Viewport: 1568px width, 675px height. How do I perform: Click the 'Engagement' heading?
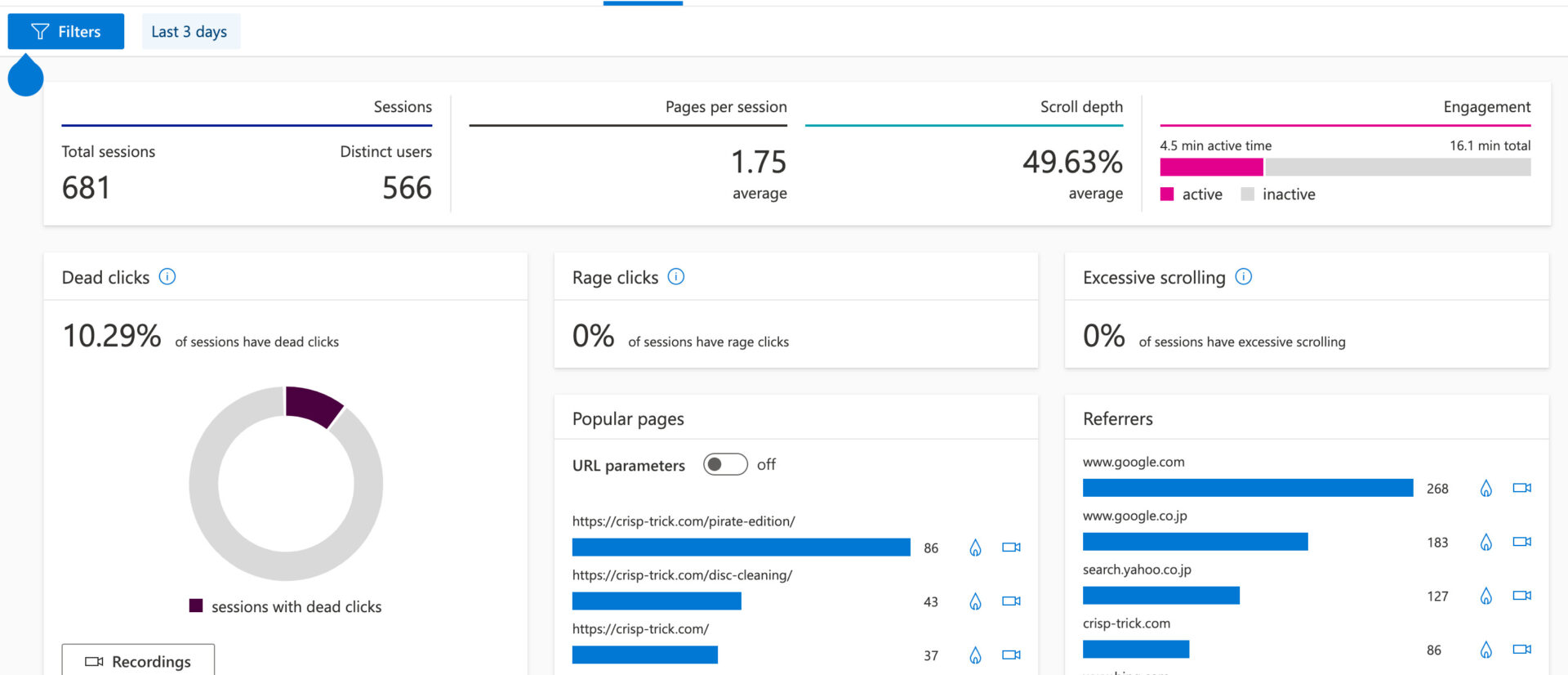point(1487,107)
